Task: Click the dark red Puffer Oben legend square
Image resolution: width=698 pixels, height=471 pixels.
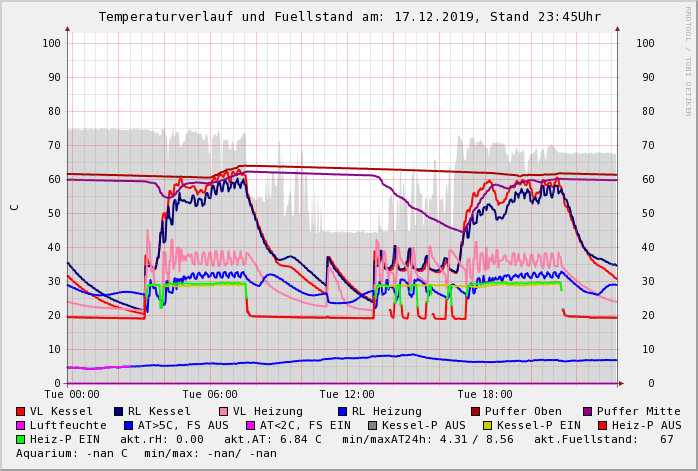Action: coord(476,411)
